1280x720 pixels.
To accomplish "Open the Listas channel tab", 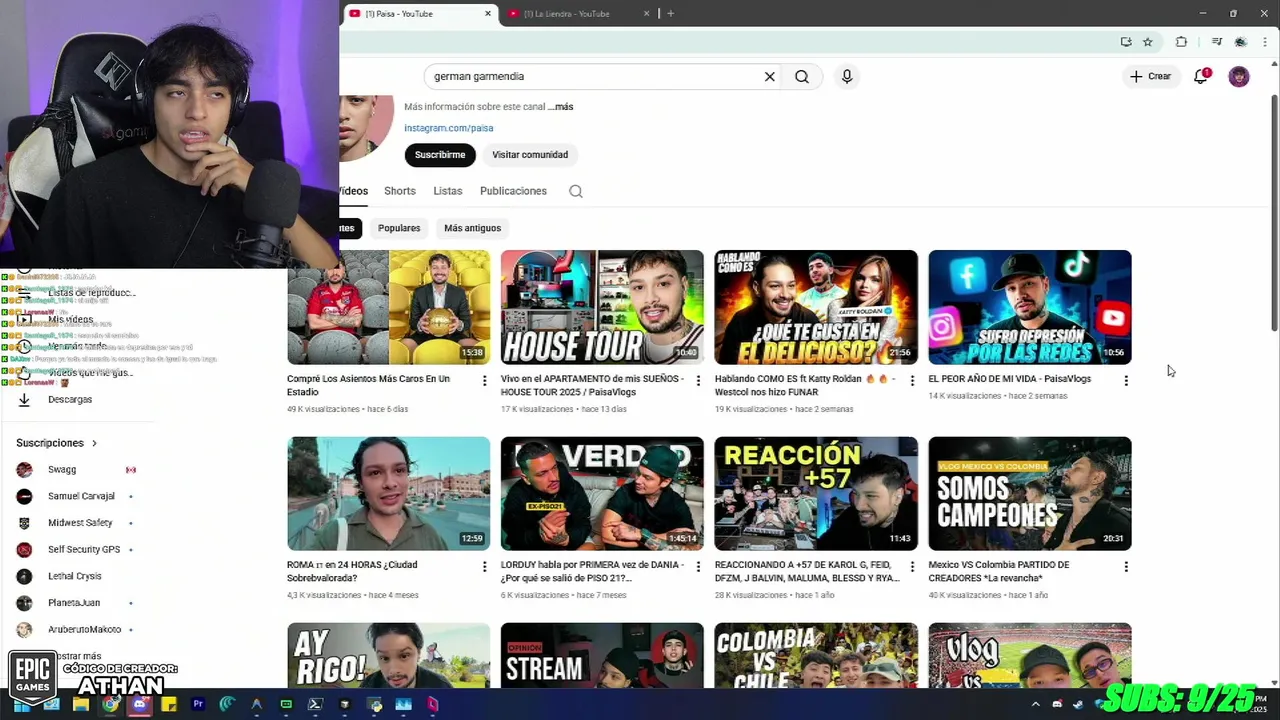I will point(447,191).
